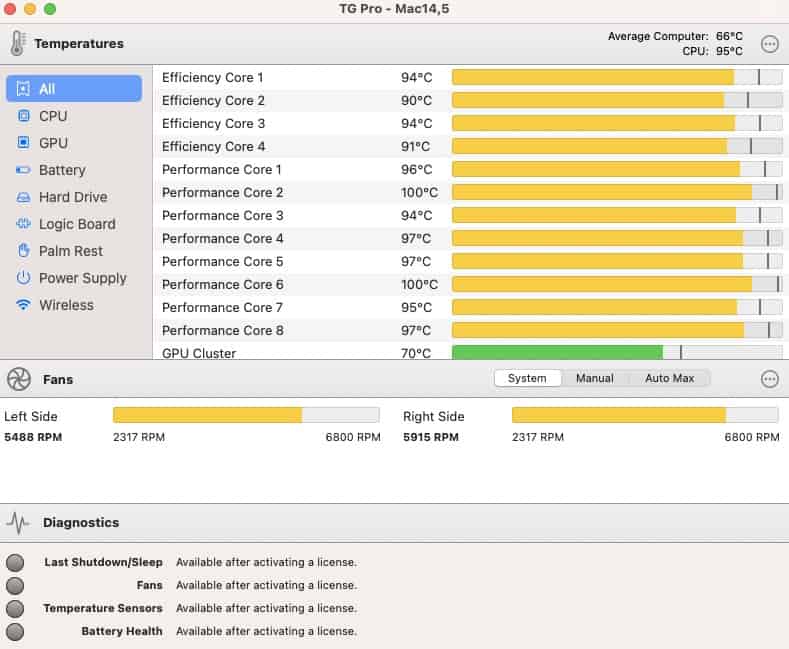Click the Hard Drive sidebar icon
Image resolution: width=789 pixels, height=649 pixels.
(x=23, y=197)
